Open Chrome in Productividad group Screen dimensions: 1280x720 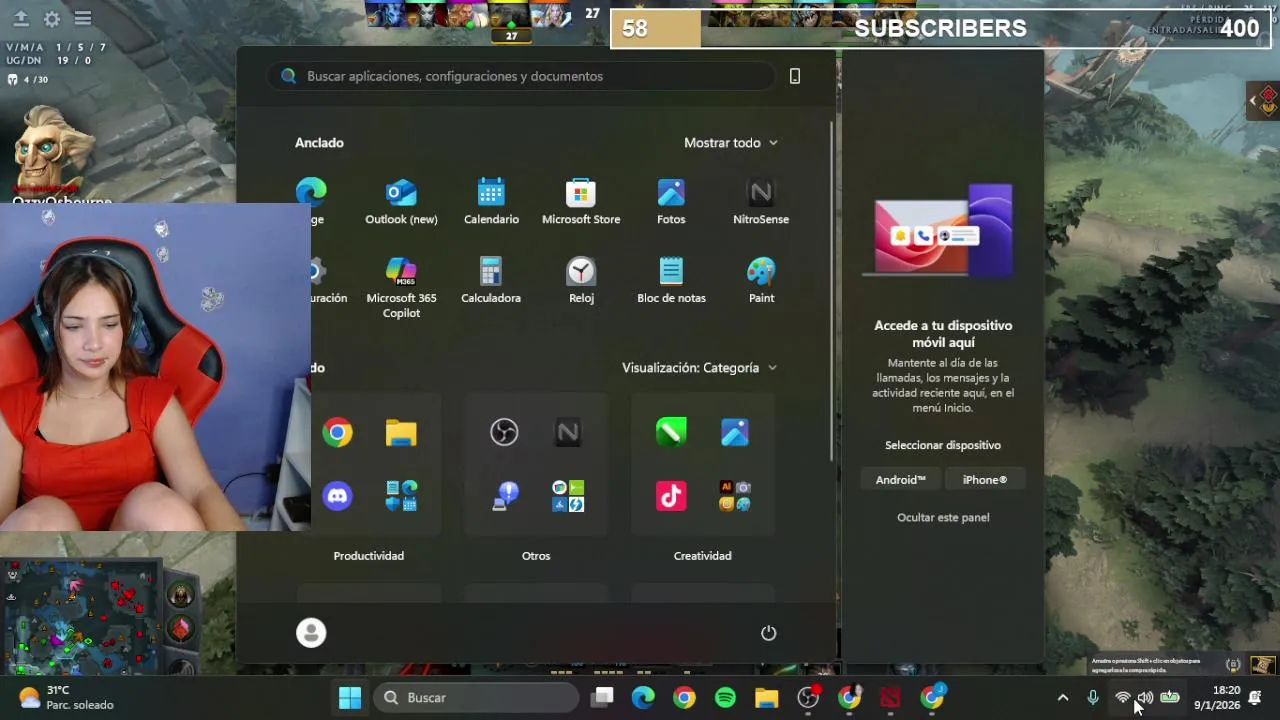(337, 433)
